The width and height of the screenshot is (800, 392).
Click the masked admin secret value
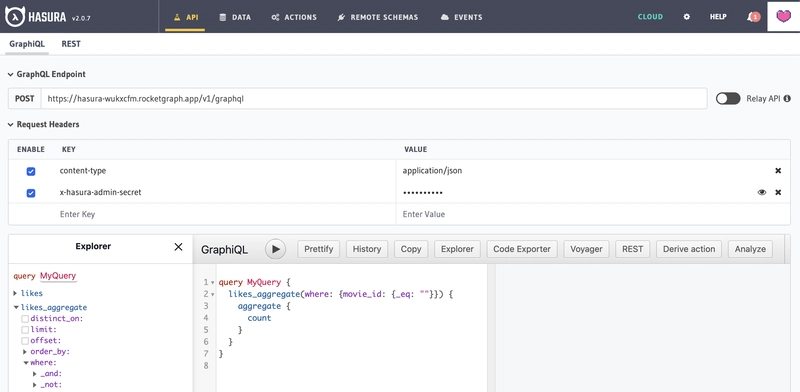[422, 193]
